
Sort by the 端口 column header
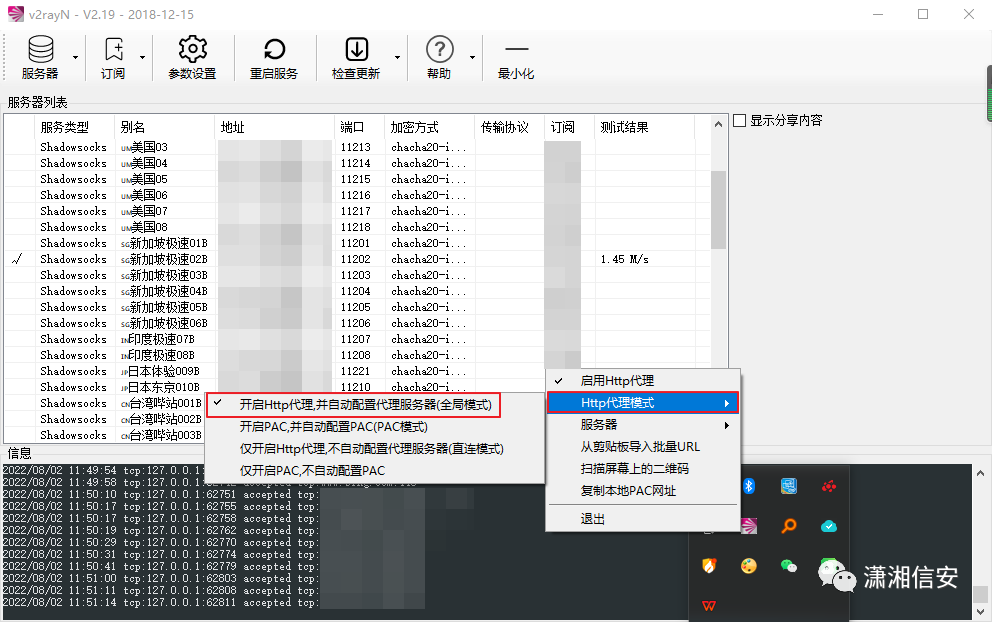point(359,127)
